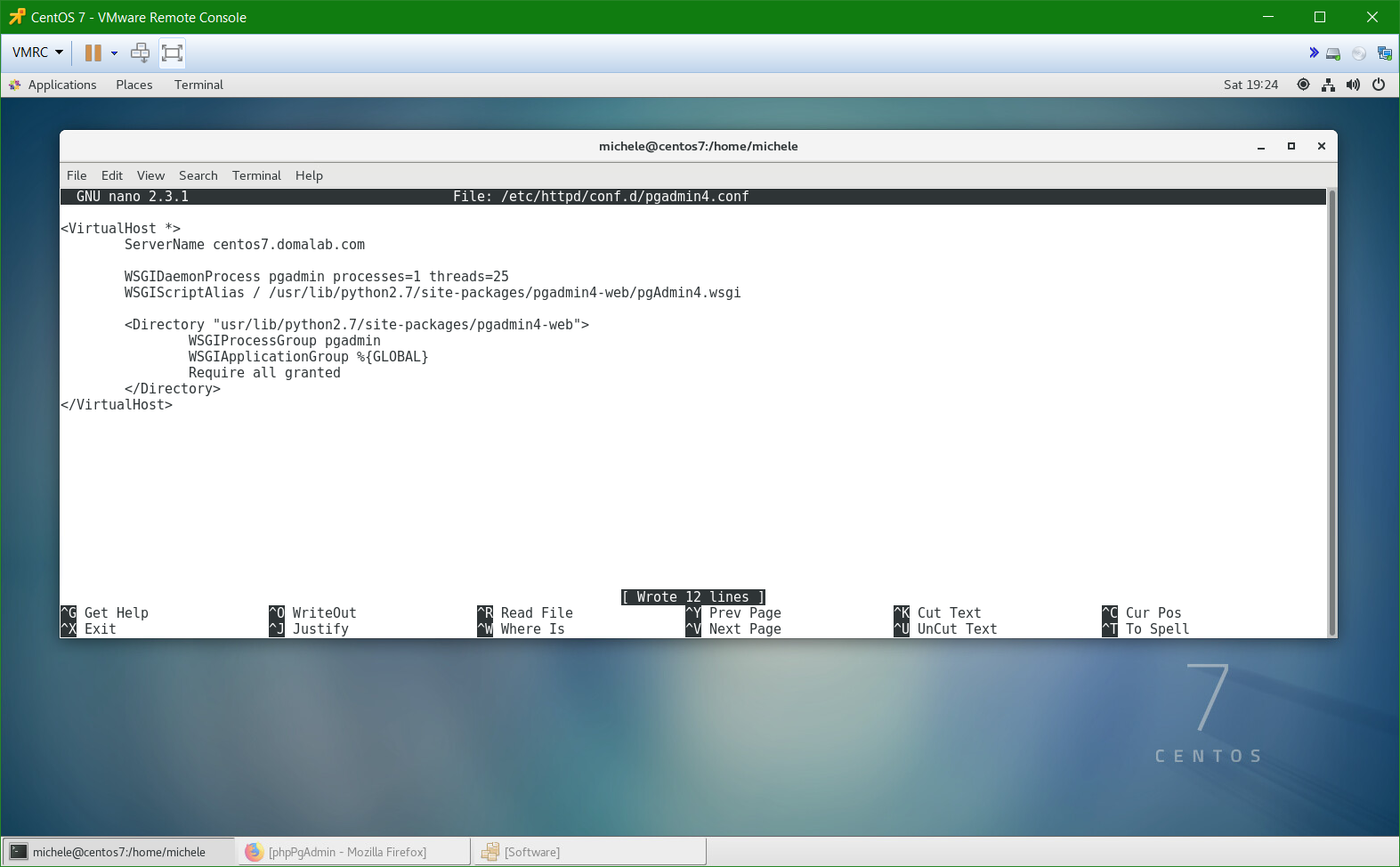Click the power icon in the top bar
The height and width of the screenshot is (867, 1400).
1379,85
